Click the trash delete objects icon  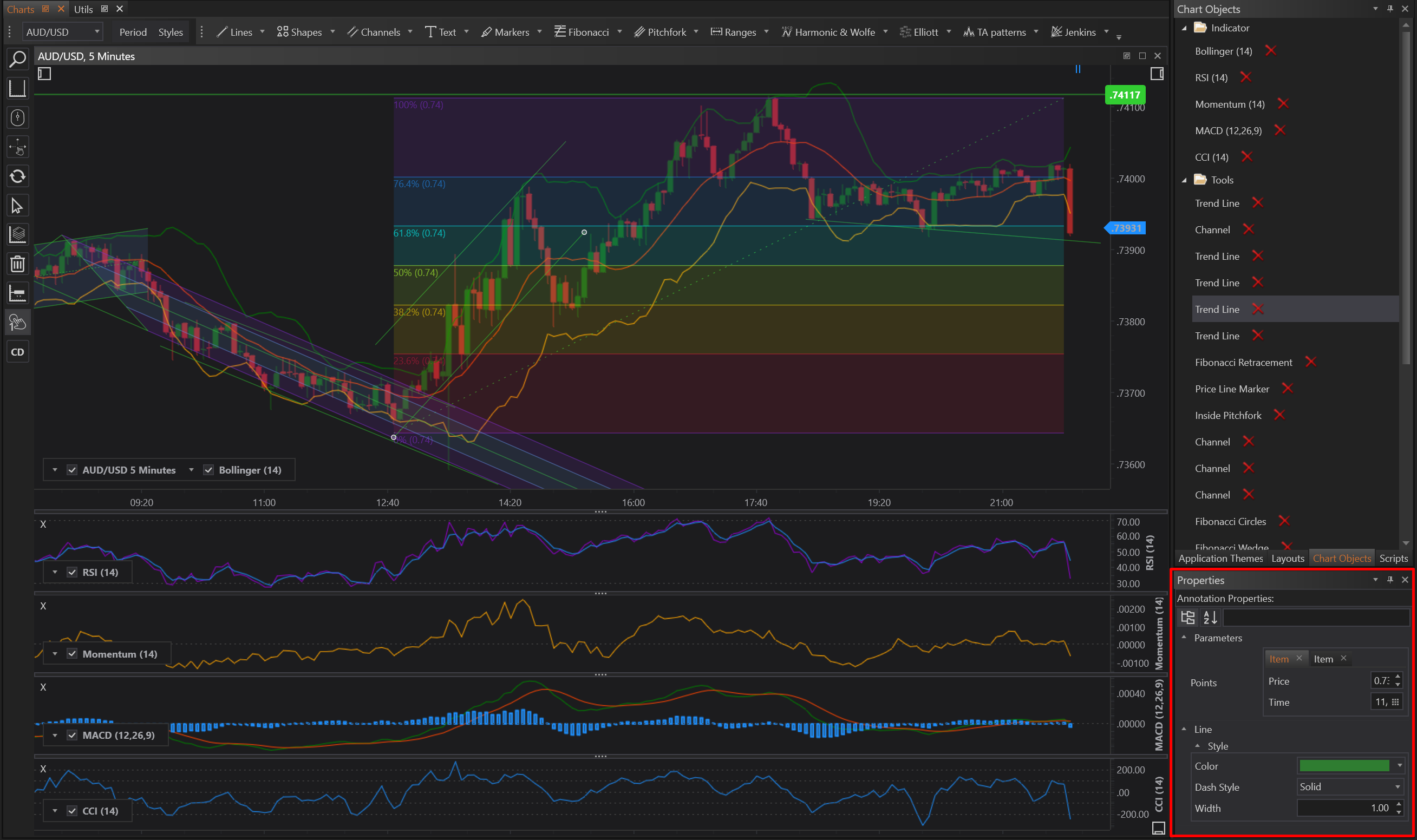click(x=17, y=264)
